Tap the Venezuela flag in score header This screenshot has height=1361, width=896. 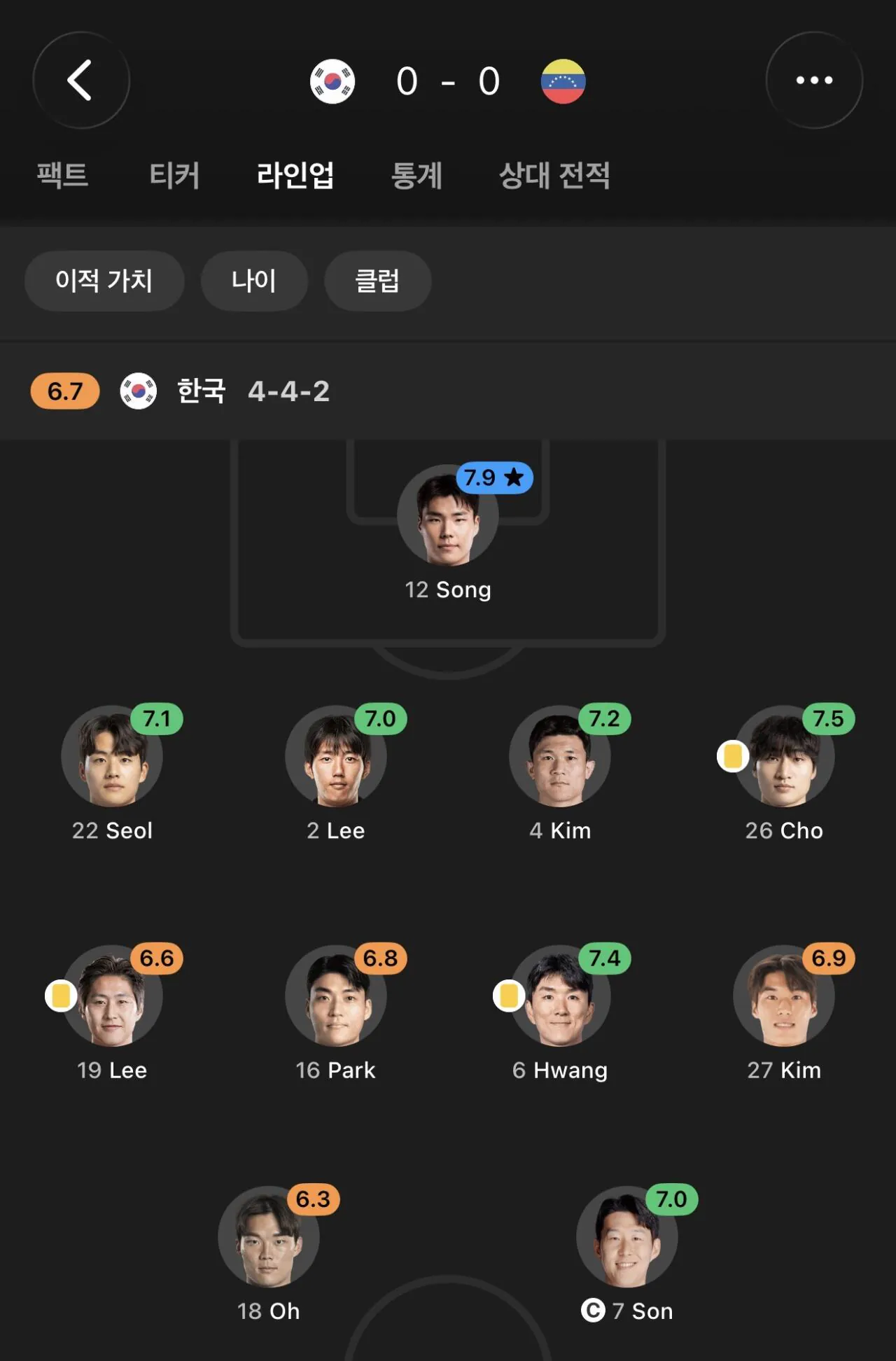563,81
